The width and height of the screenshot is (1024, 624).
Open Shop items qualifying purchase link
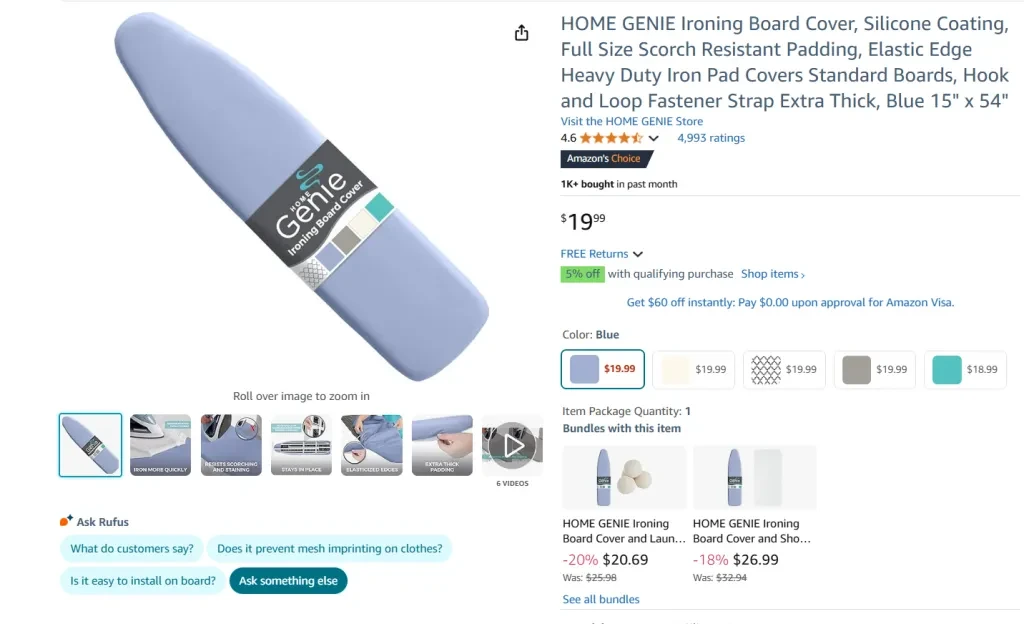[772, 274]
